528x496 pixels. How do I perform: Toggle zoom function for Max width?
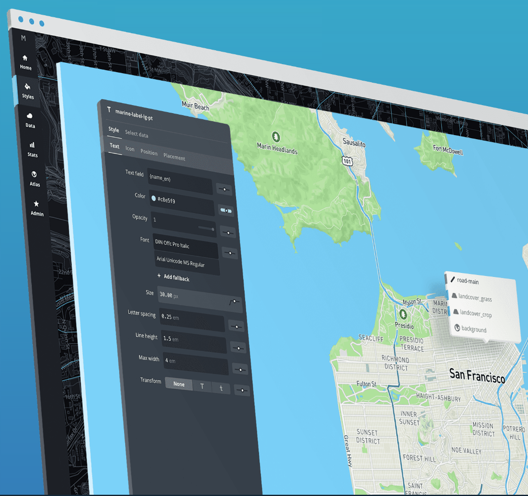(x=240, y=369)
